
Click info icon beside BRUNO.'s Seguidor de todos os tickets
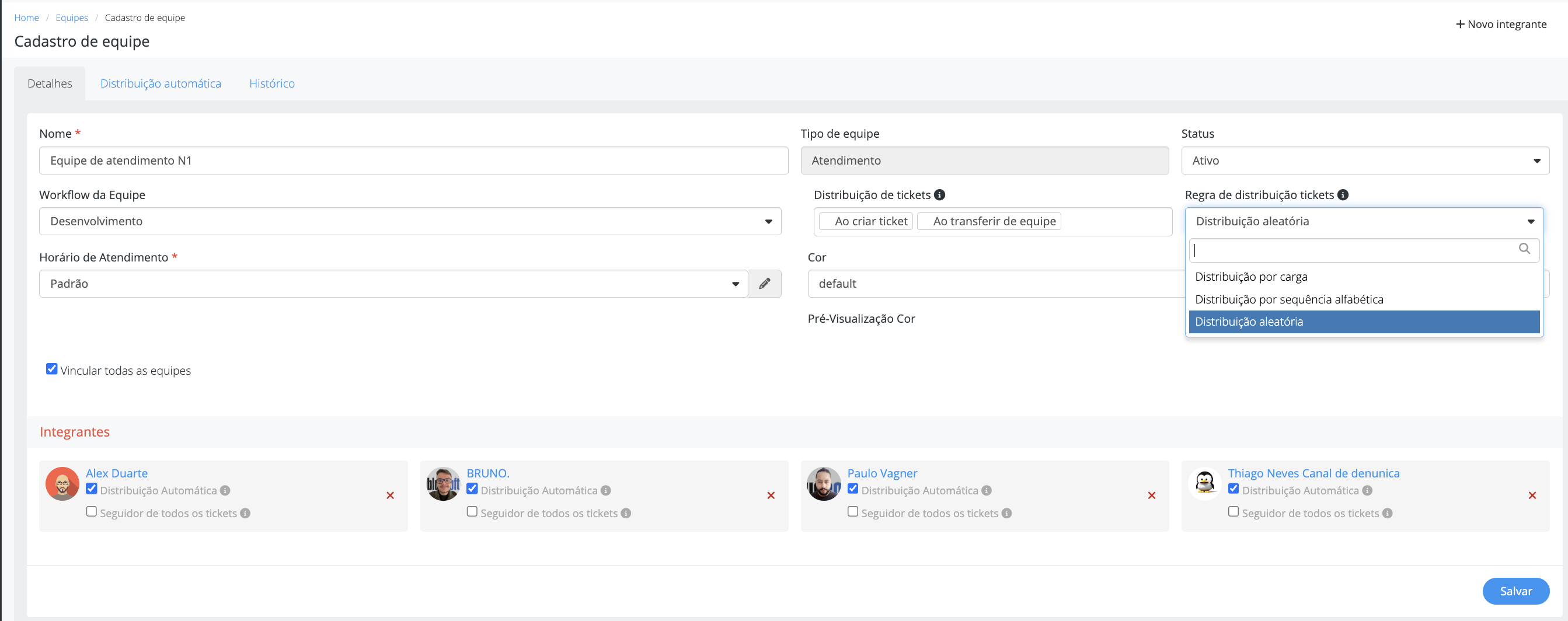[626, 513]
